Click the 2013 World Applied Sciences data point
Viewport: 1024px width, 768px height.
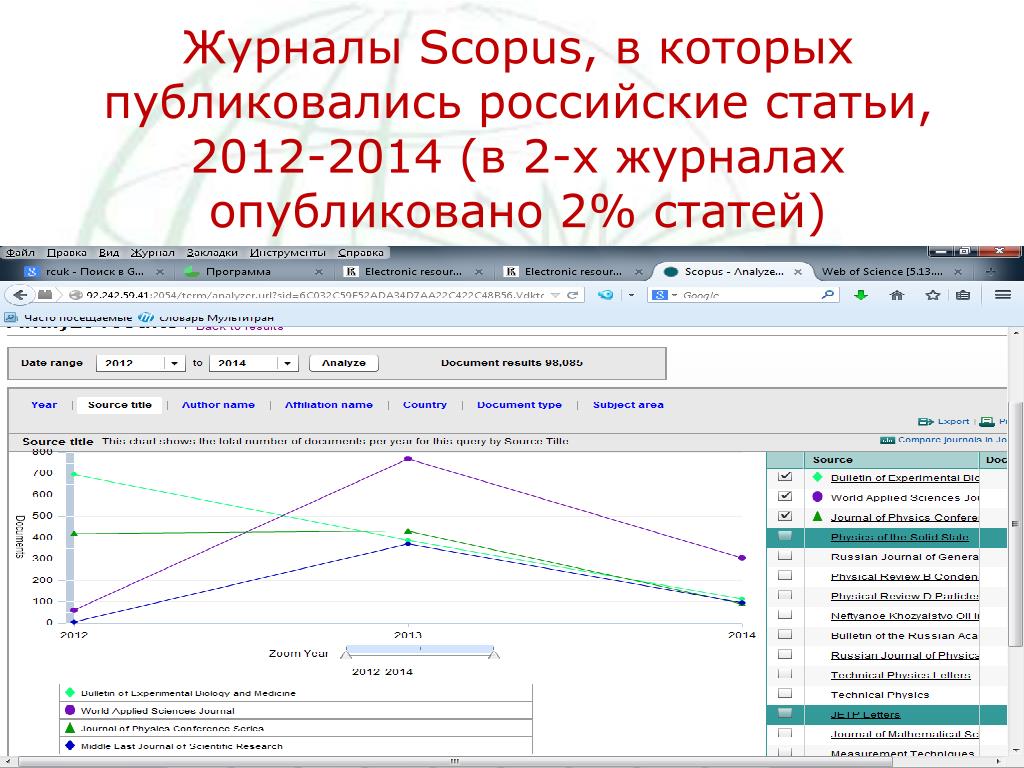pyautogui.click(x=408, y=459)
